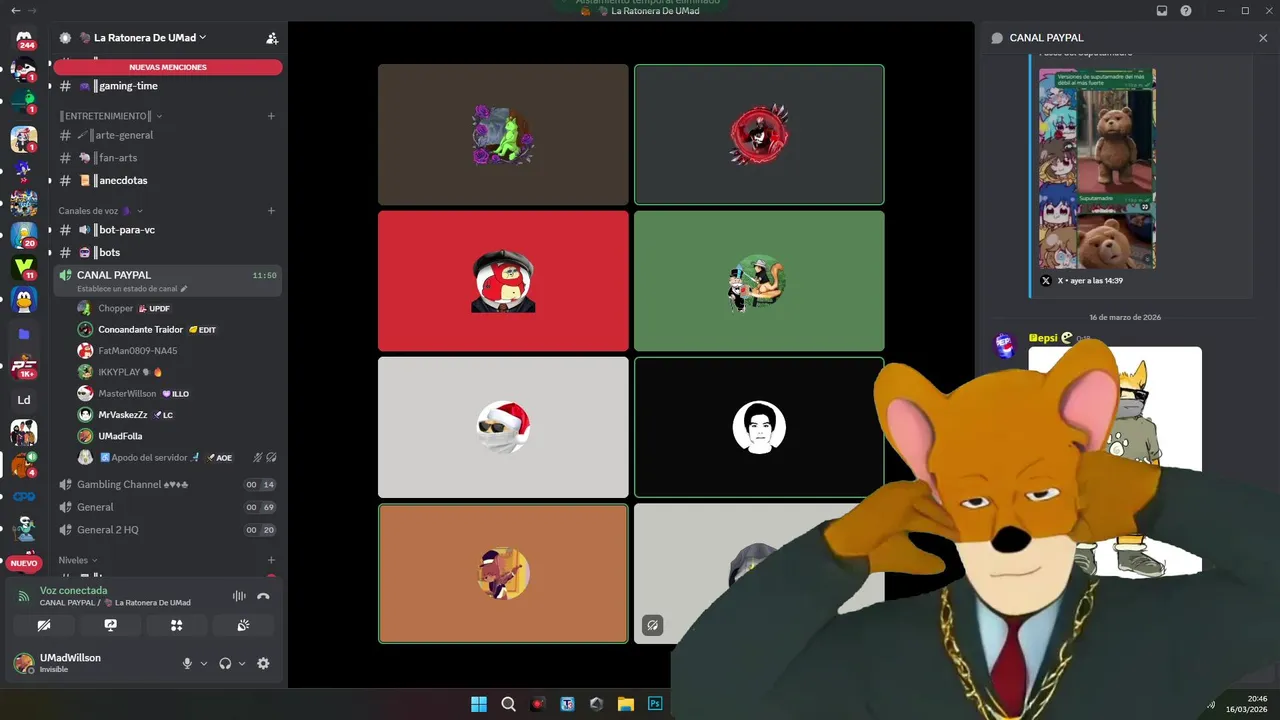Share your screen button
This screenshot has height=720, width=1280.
click(110, 625)
